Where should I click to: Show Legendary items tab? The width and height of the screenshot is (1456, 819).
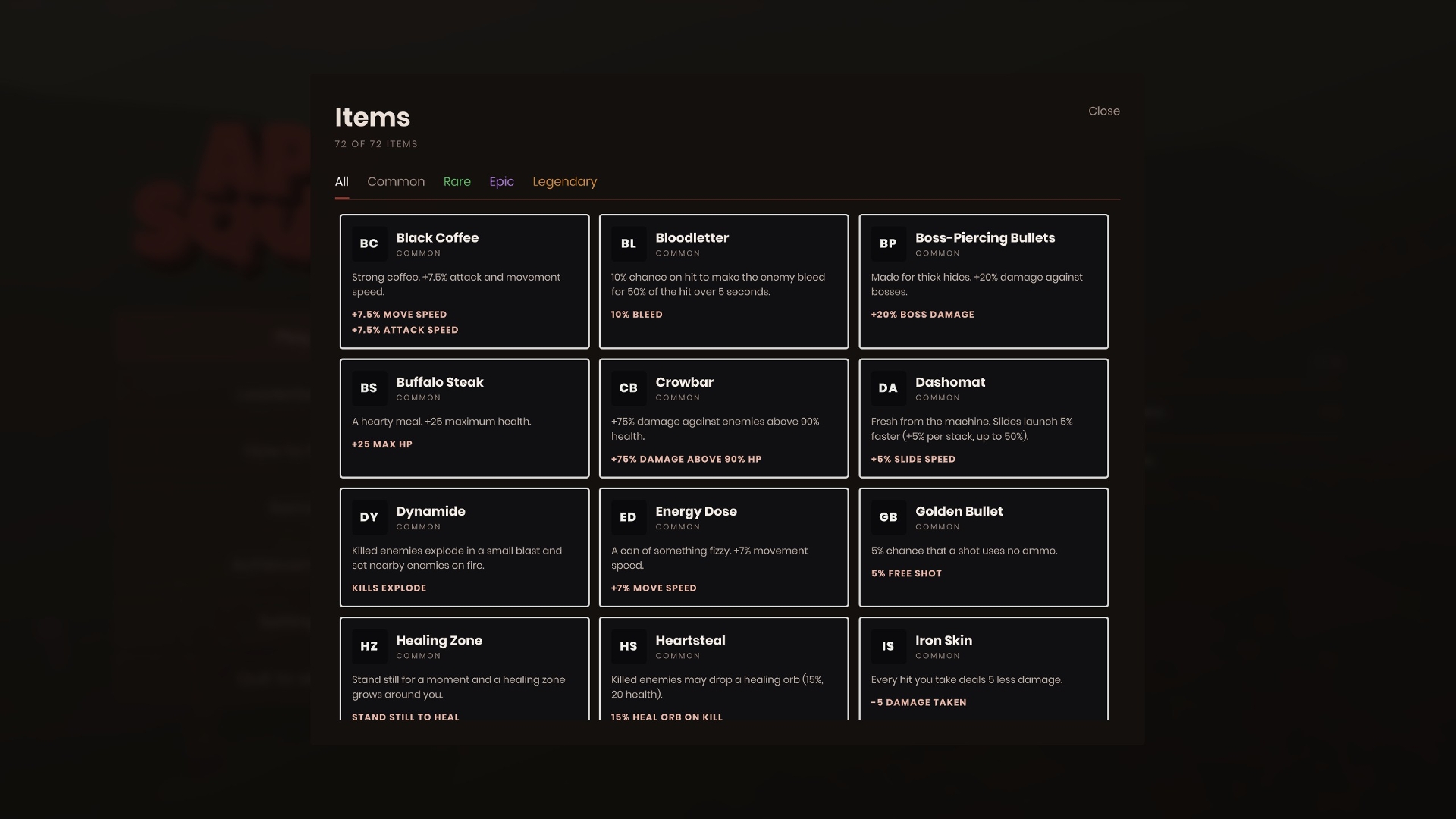(565, 181)
